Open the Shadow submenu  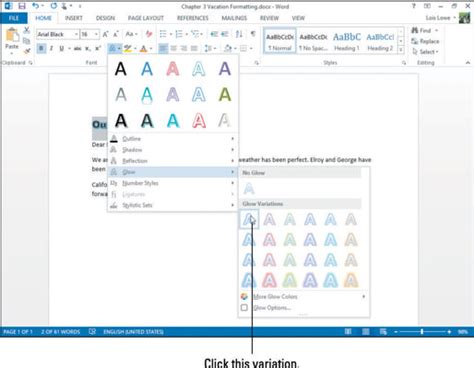pos(172,150)
